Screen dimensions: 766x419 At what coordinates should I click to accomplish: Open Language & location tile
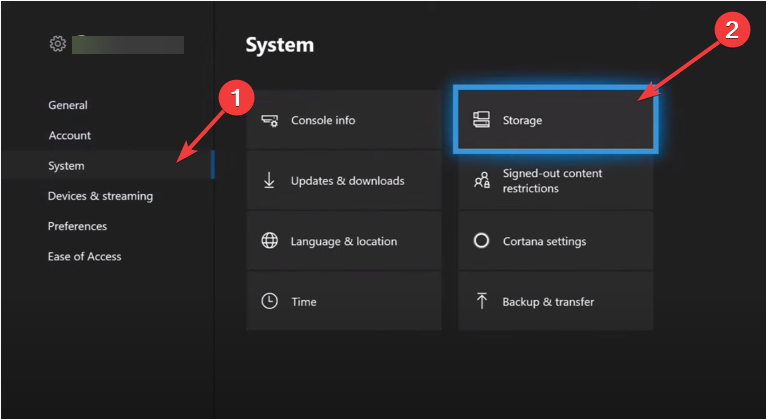coord(344,241)
